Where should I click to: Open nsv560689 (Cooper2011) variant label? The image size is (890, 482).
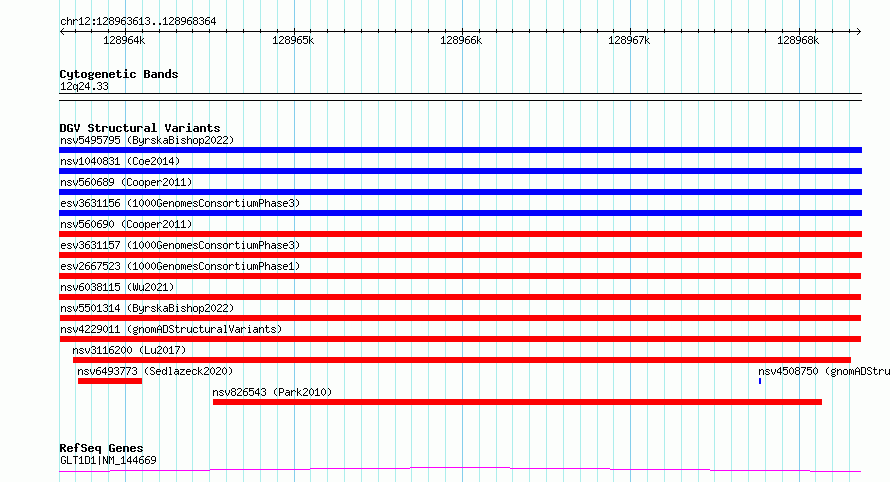pos(126,182)
